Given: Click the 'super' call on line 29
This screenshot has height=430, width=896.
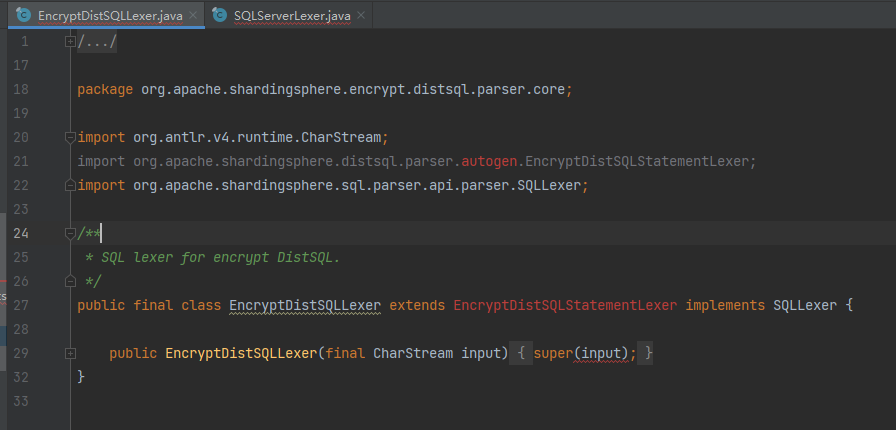Looking at the screenshot, I should click(553, 353).
